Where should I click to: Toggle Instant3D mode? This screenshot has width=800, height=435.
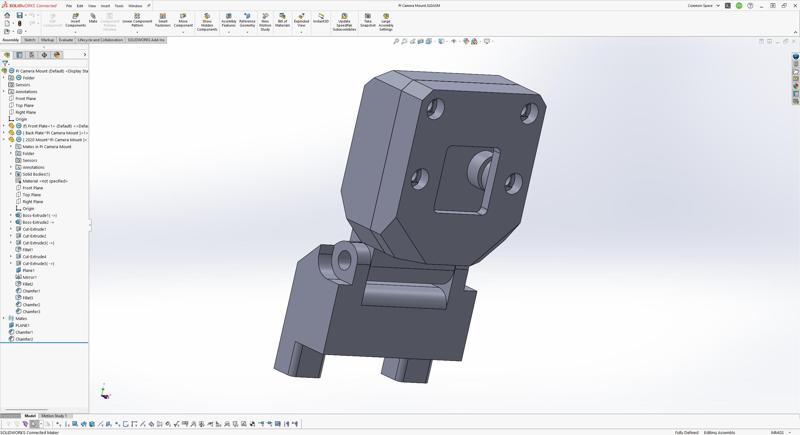(x=321, y=19)
